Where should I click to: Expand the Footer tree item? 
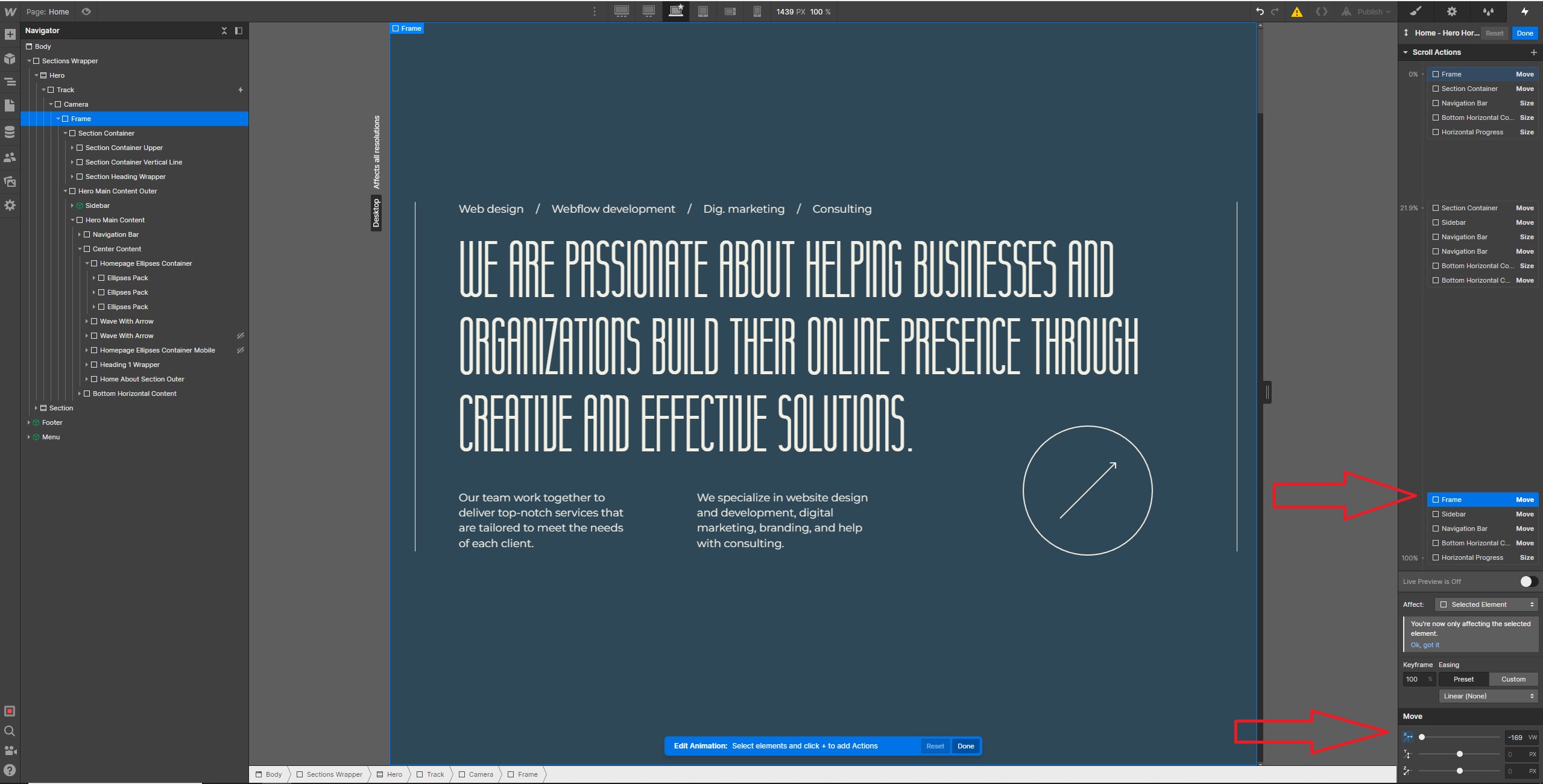pos(29,422)
